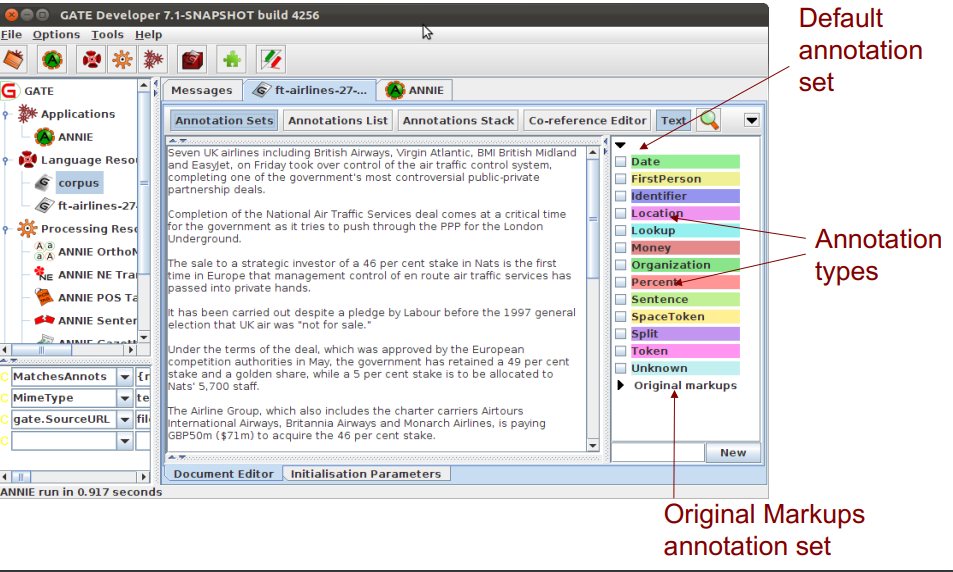This screenshot has width=953, height=572.
Task: Toggle the Text view button
Action: click(673, 120)
